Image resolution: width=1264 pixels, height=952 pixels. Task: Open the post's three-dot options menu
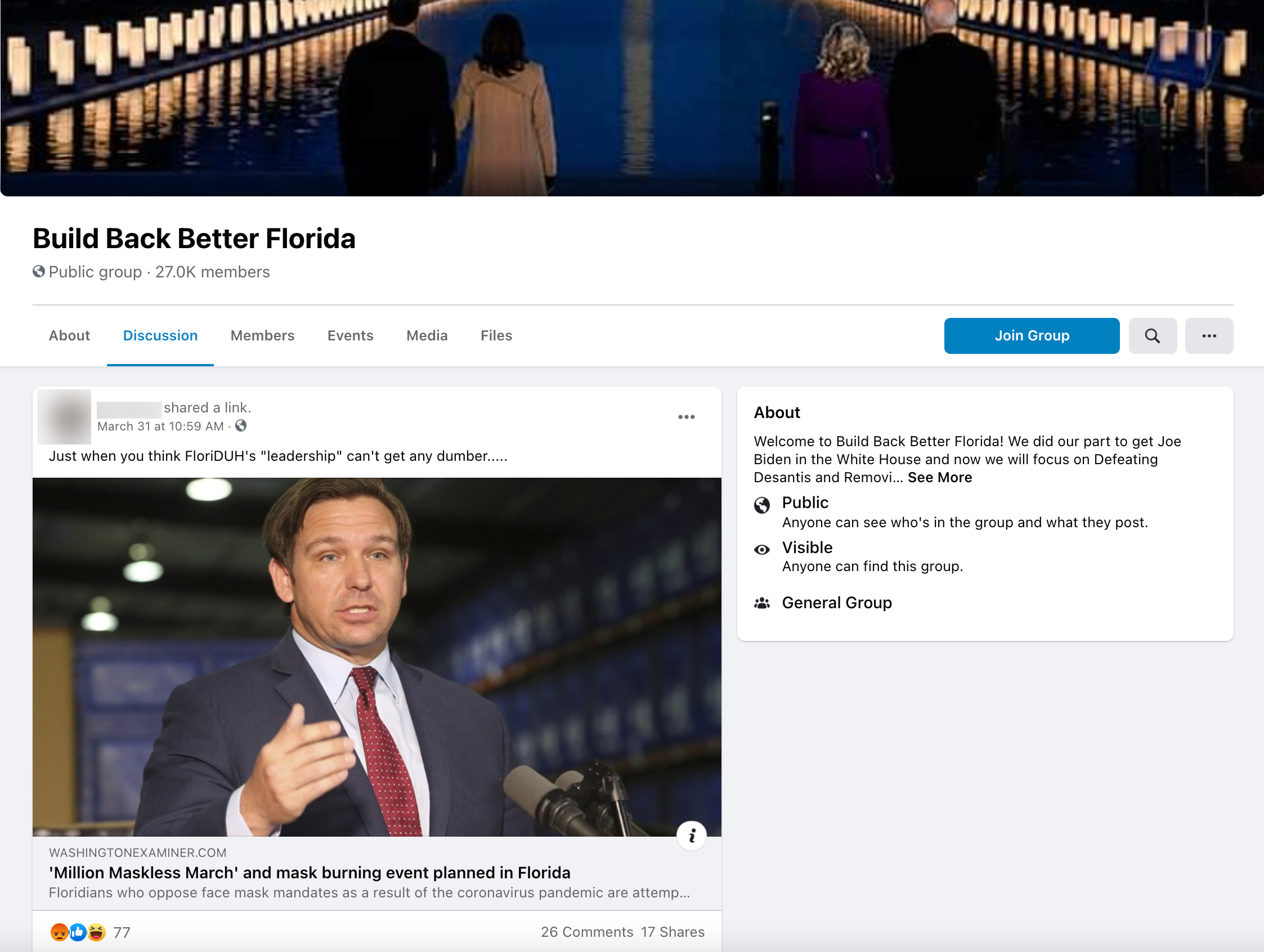tap(685, 417)
